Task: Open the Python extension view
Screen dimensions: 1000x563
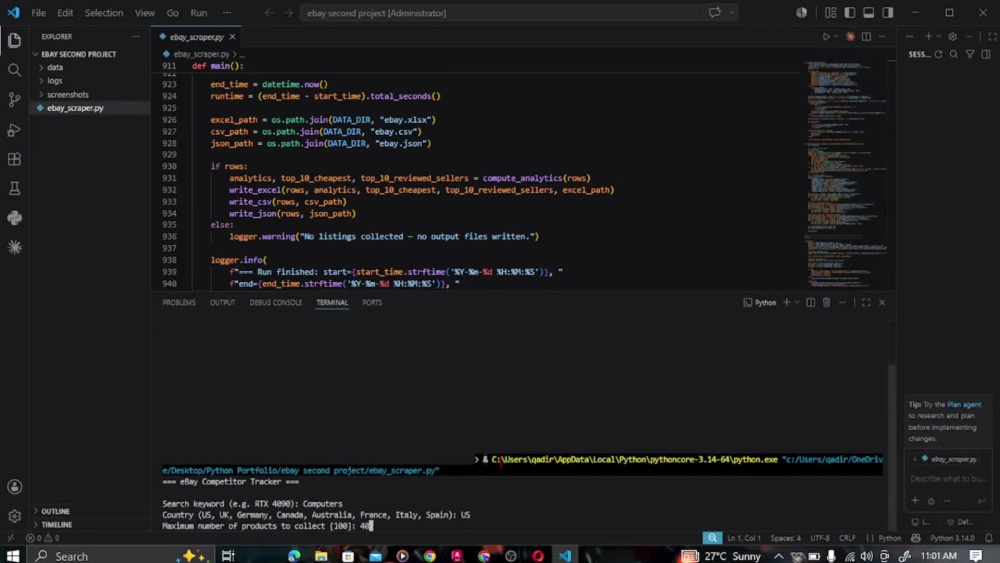Action: [14, 218]
